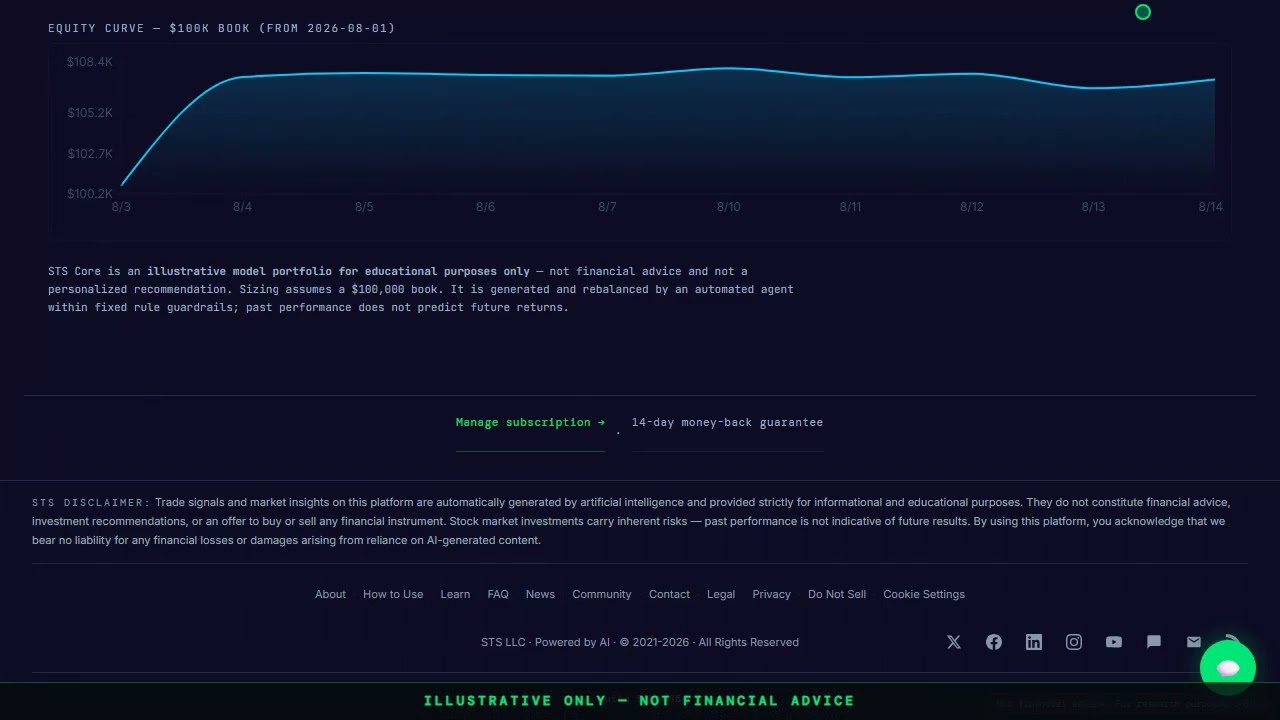Screen dimensions: 1280x720
Task: Visit the News footer link
Action: [540, 594]
